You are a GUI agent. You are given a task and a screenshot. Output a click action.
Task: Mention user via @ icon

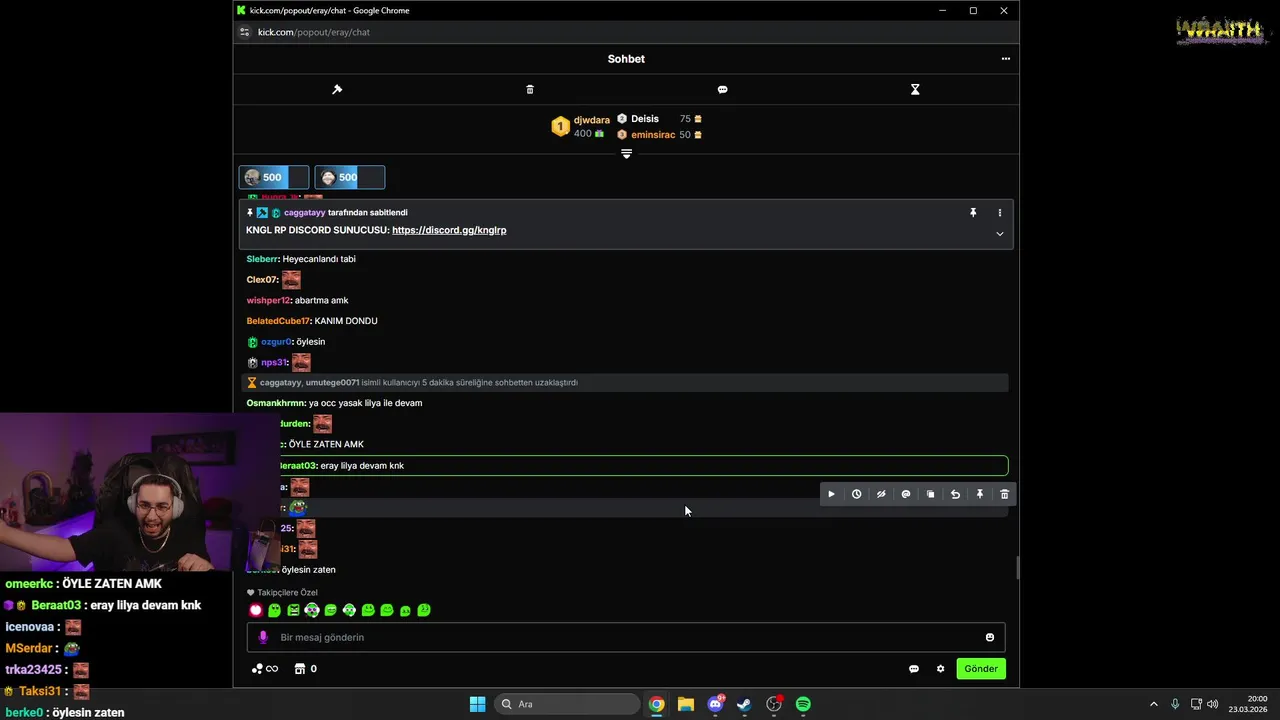pyautogui.click(x=906, y=494)
